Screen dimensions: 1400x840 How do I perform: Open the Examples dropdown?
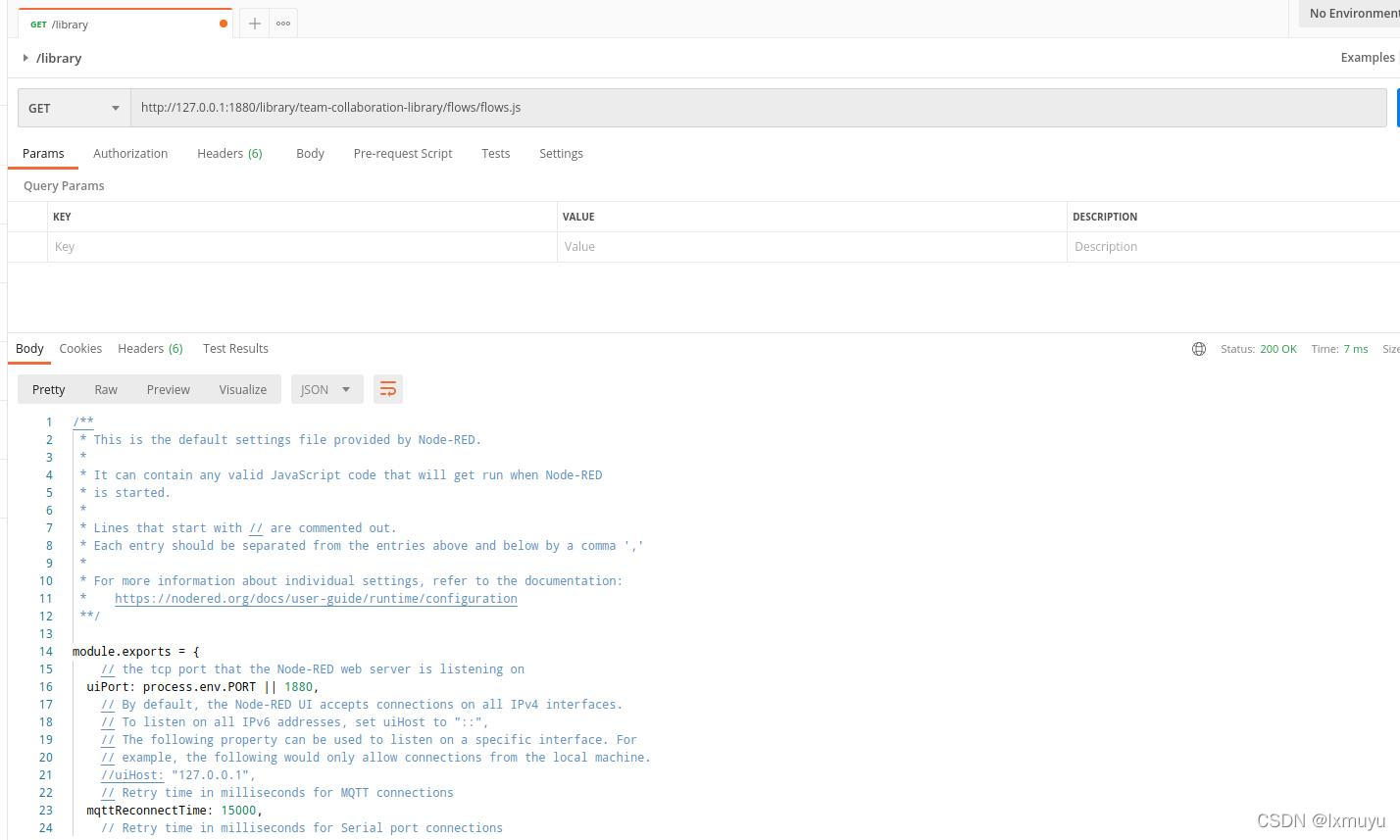point(1369,57)
